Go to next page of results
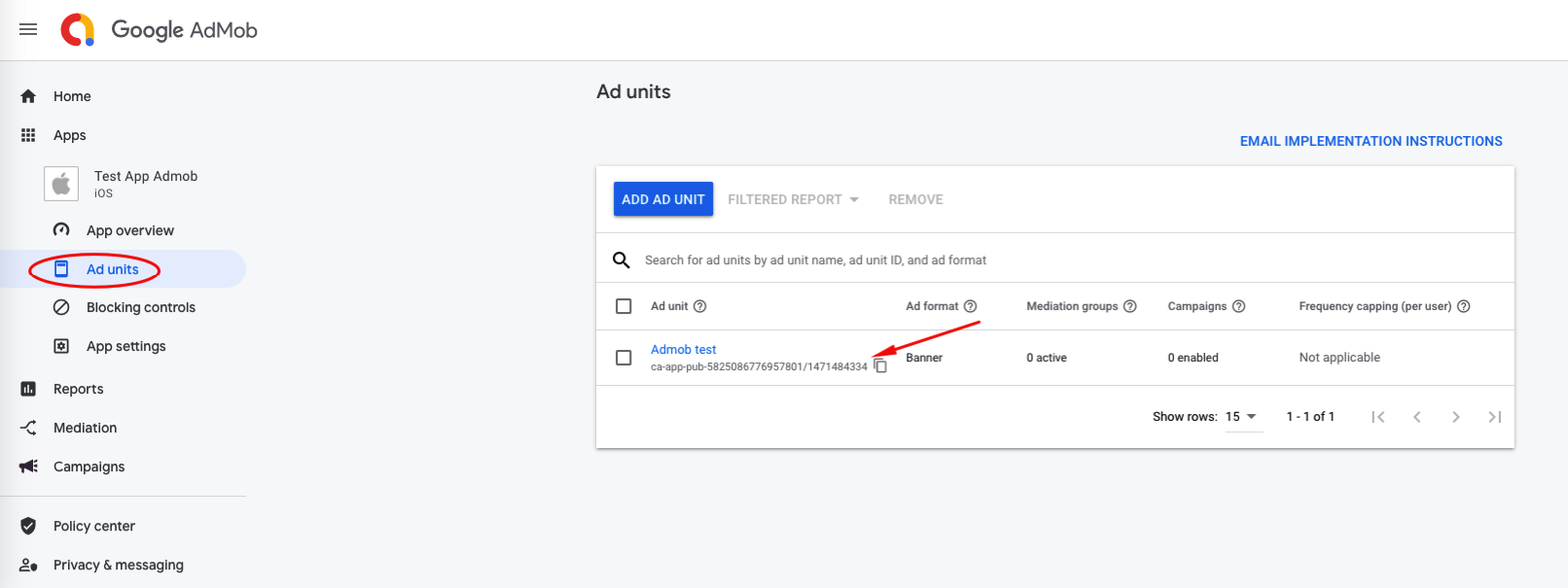The width and height of the screenshot is (1568, 588). click(x=1455, y=417)
